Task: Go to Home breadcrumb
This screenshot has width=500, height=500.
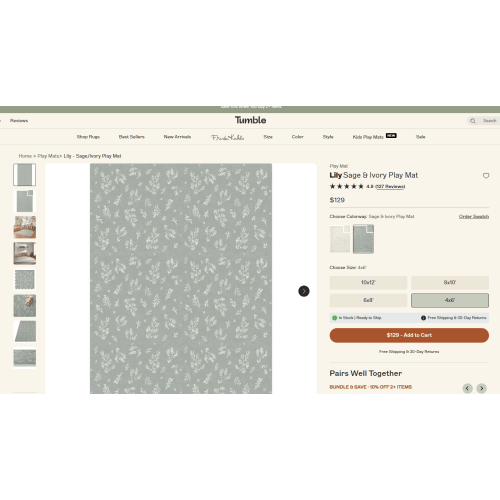Action: (x=25, y=156)
